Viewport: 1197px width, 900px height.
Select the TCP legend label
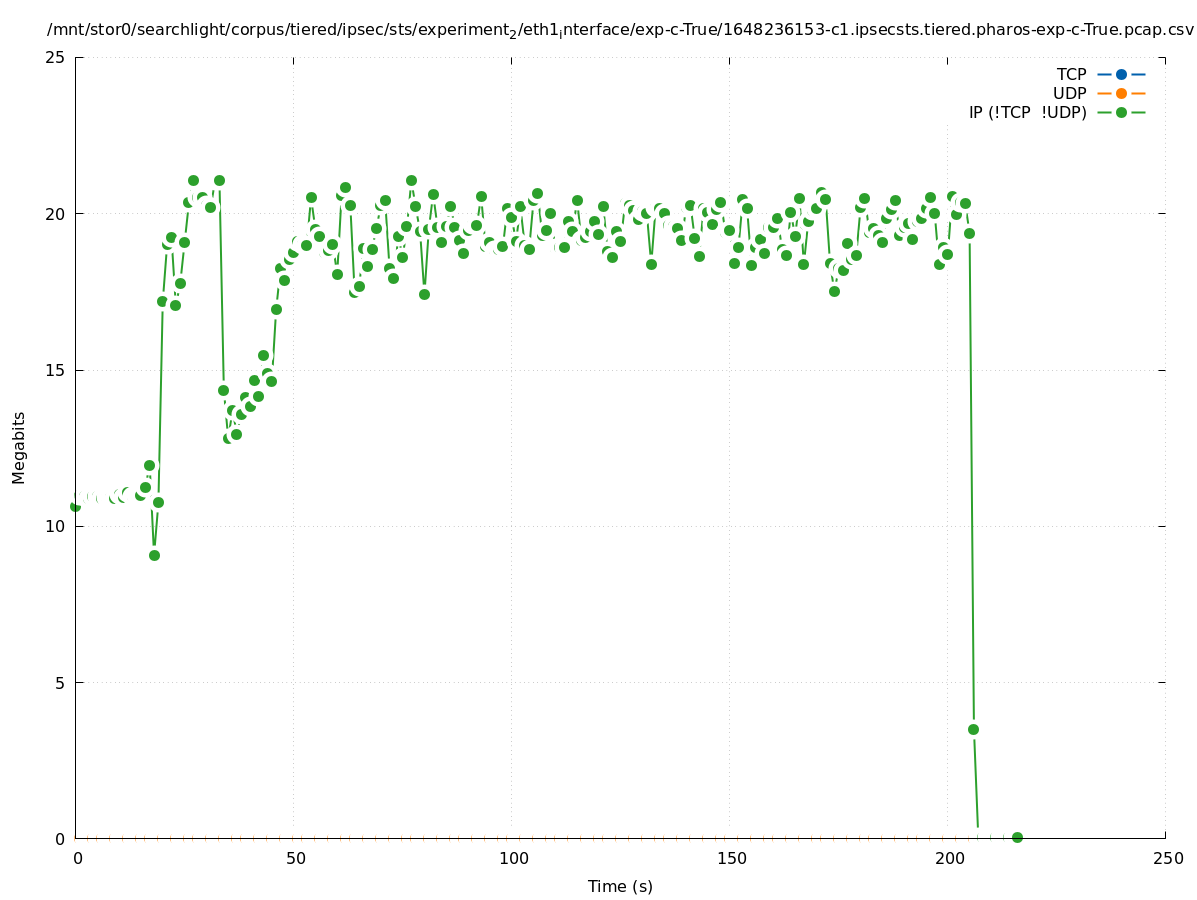1071,74
